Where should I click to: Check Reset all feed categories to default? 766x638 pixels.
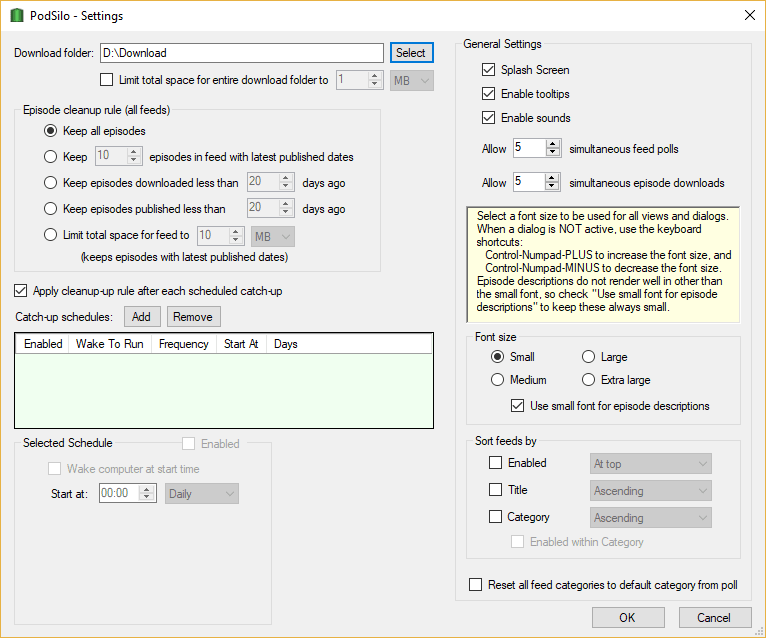tap(475, 585)
